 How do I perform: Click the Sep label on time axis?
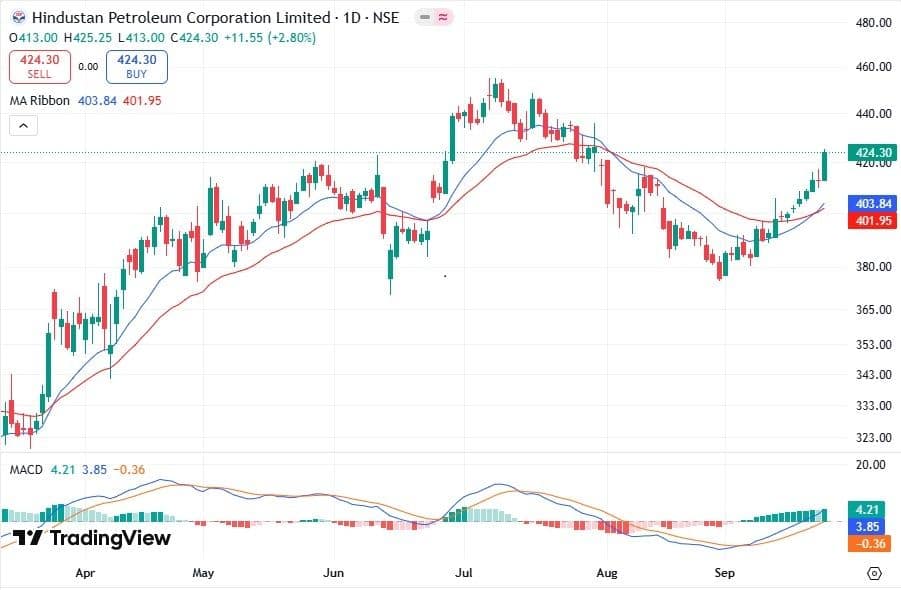(x=726, y=574)
